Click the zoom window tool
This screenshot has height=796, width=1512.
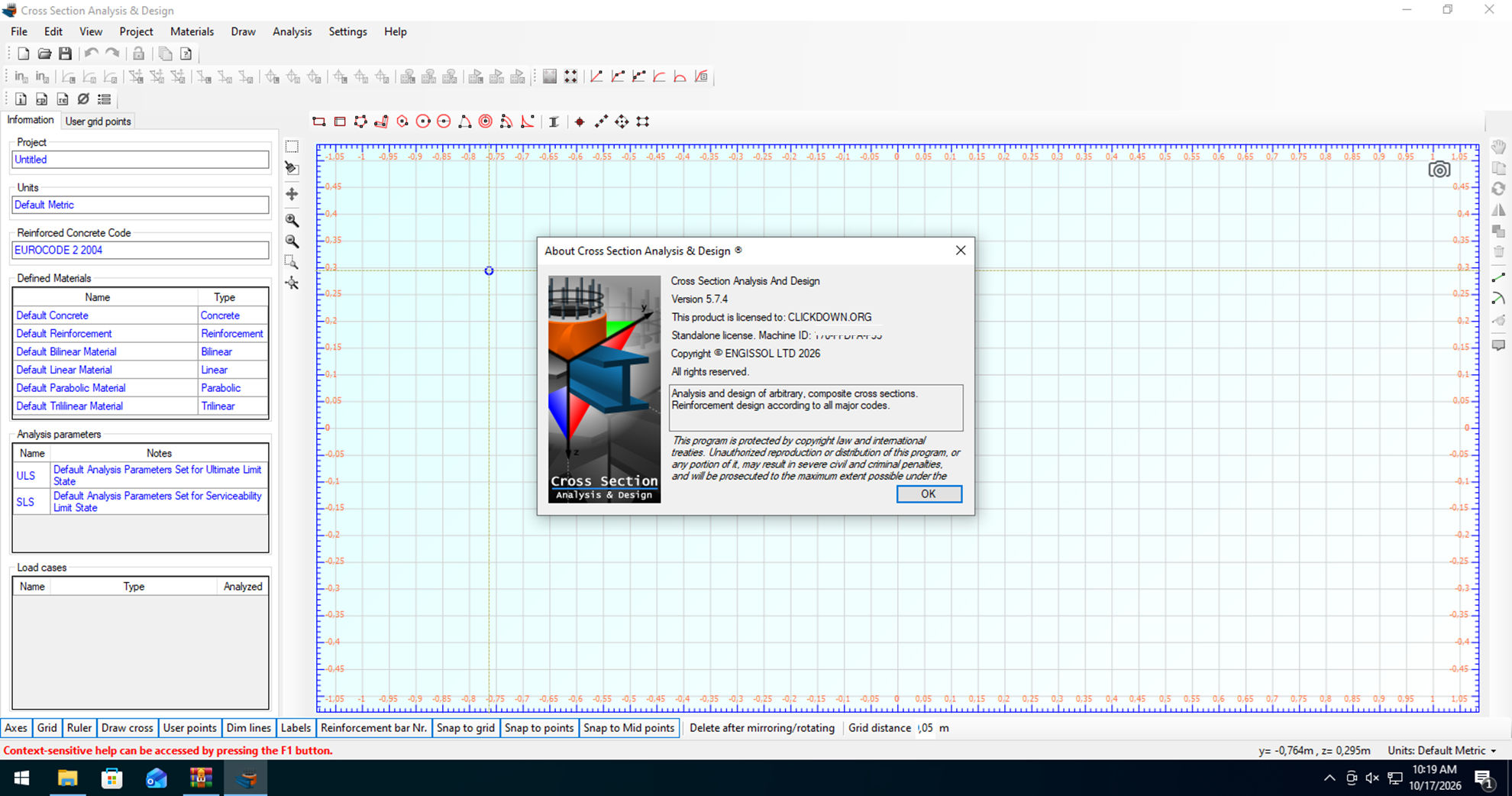(x=292, y=262)
